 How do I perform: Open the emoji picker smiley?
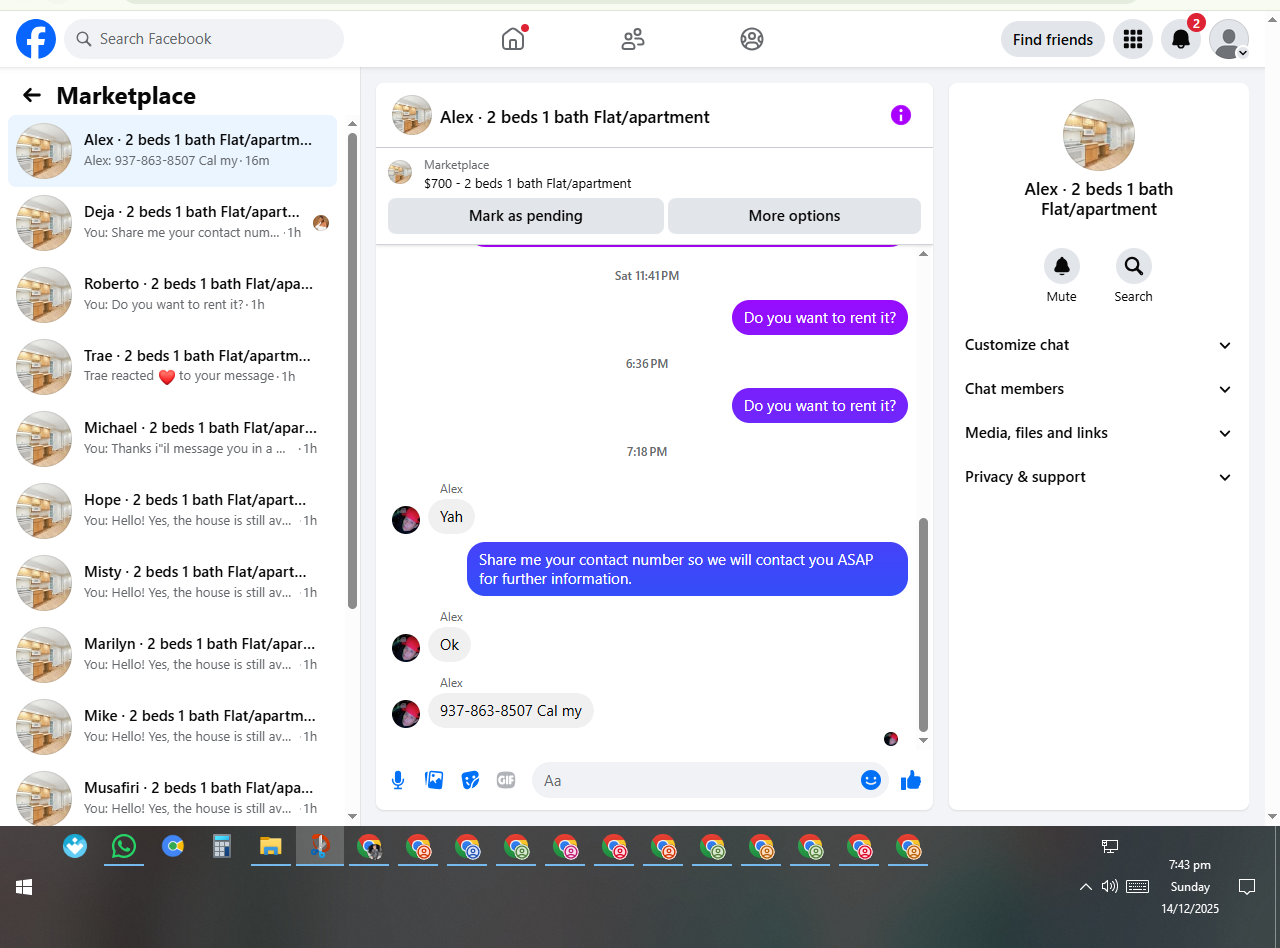[x=871, y=780]
